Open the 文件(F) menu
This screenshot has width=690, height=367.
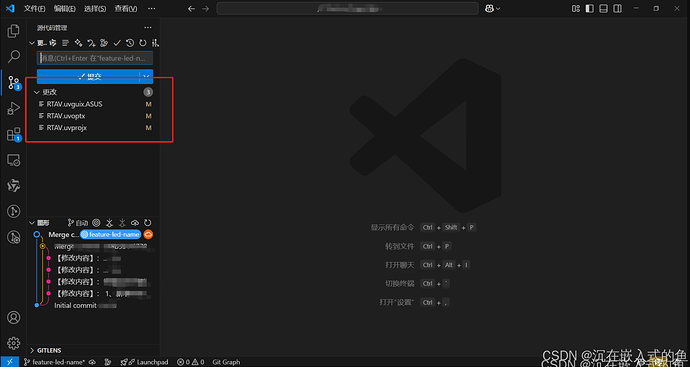[34, 8]
